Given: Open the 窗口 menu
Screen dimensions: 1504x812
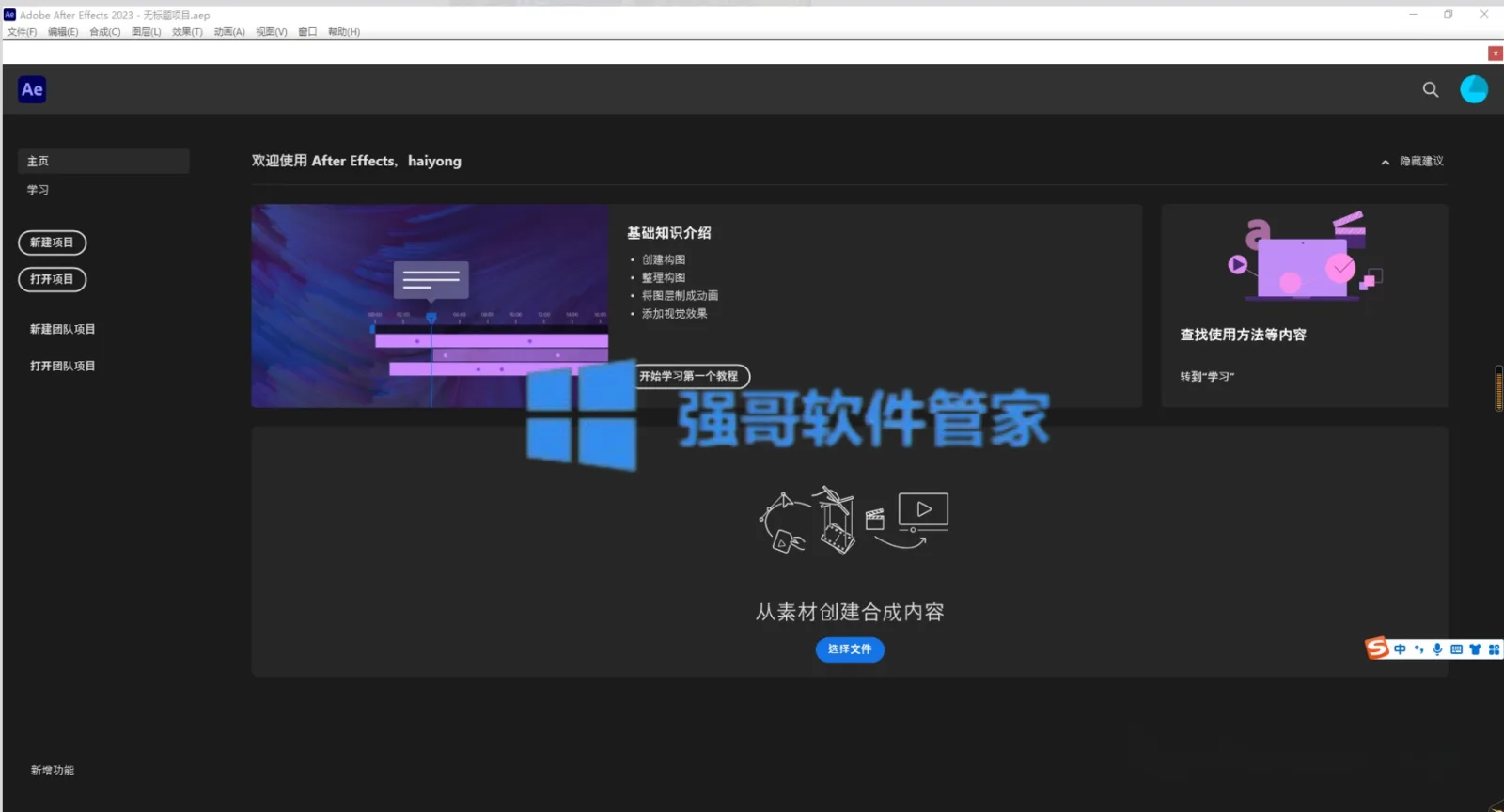Looking at the screenshot, I should tap(307, 32).
